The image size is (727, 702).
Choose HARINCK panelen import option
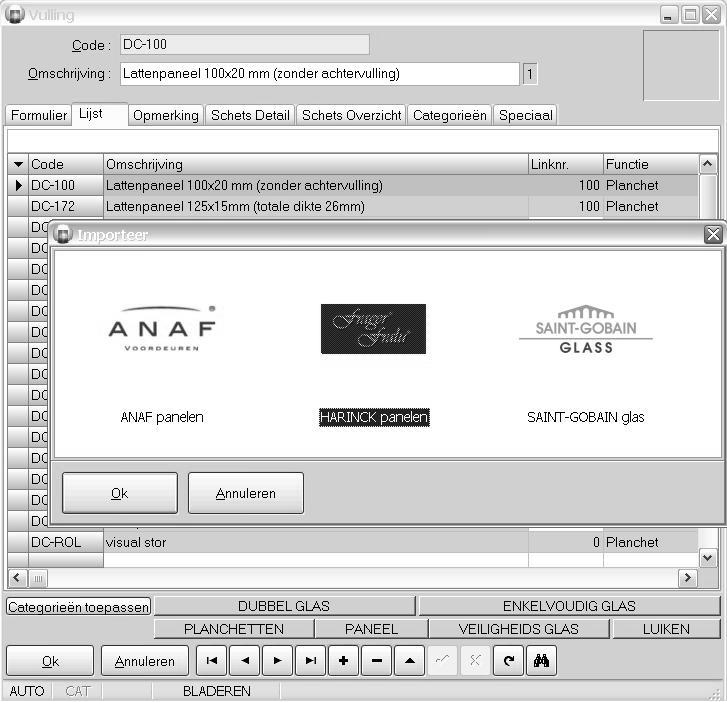(374, 417)
